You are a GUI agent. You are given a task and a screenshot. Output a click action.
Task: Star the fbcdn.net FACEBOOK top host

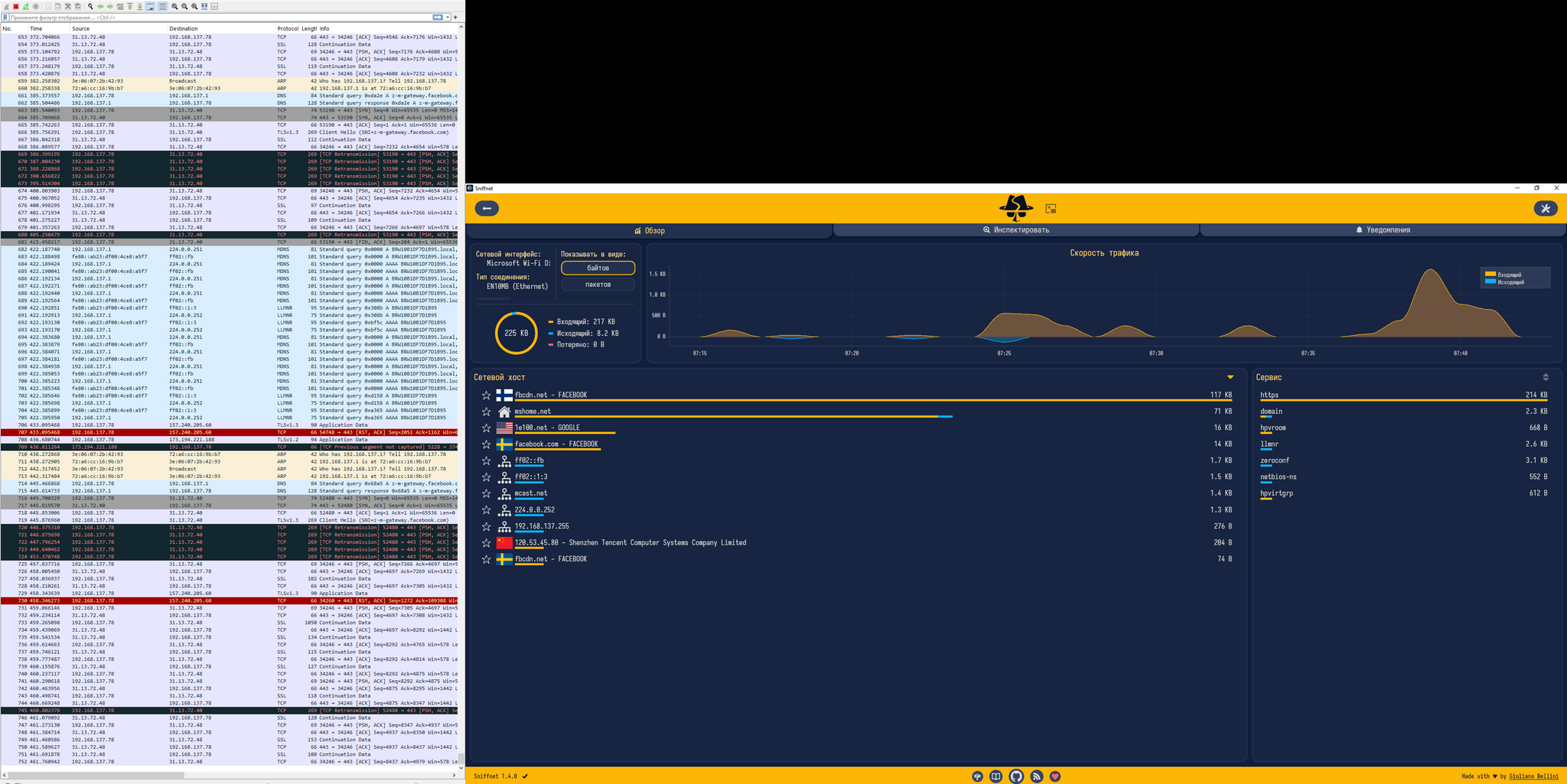486,395
